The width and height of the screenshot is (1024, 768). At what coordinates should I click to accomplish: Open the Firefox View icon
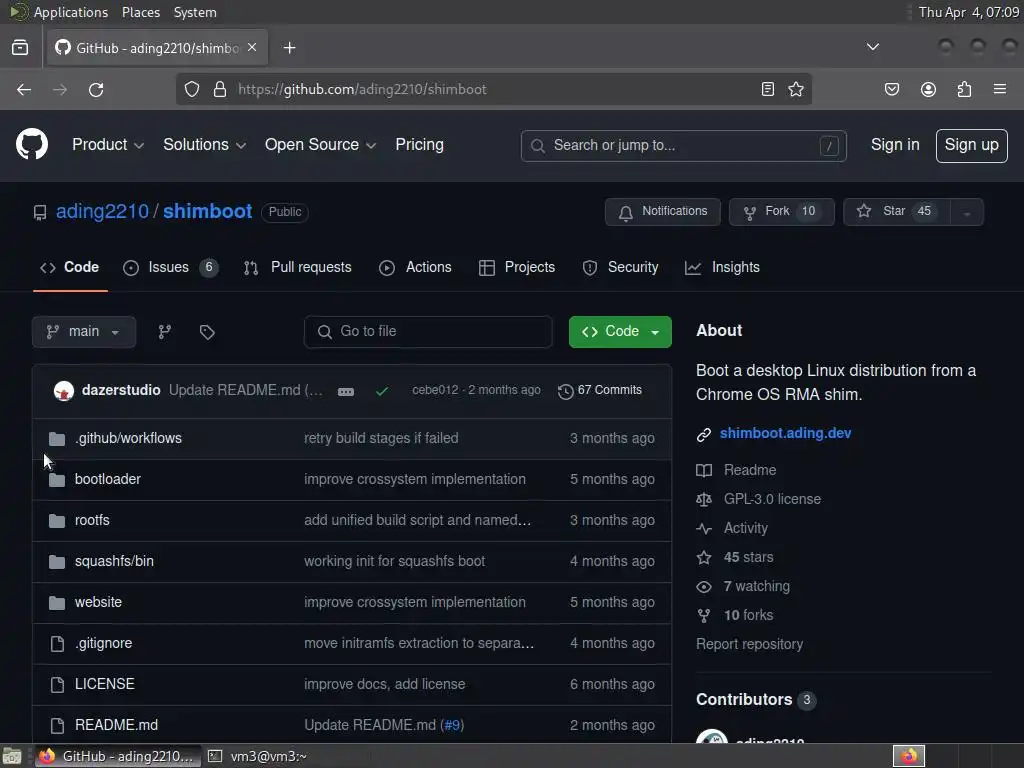click(x=20, y=48)
